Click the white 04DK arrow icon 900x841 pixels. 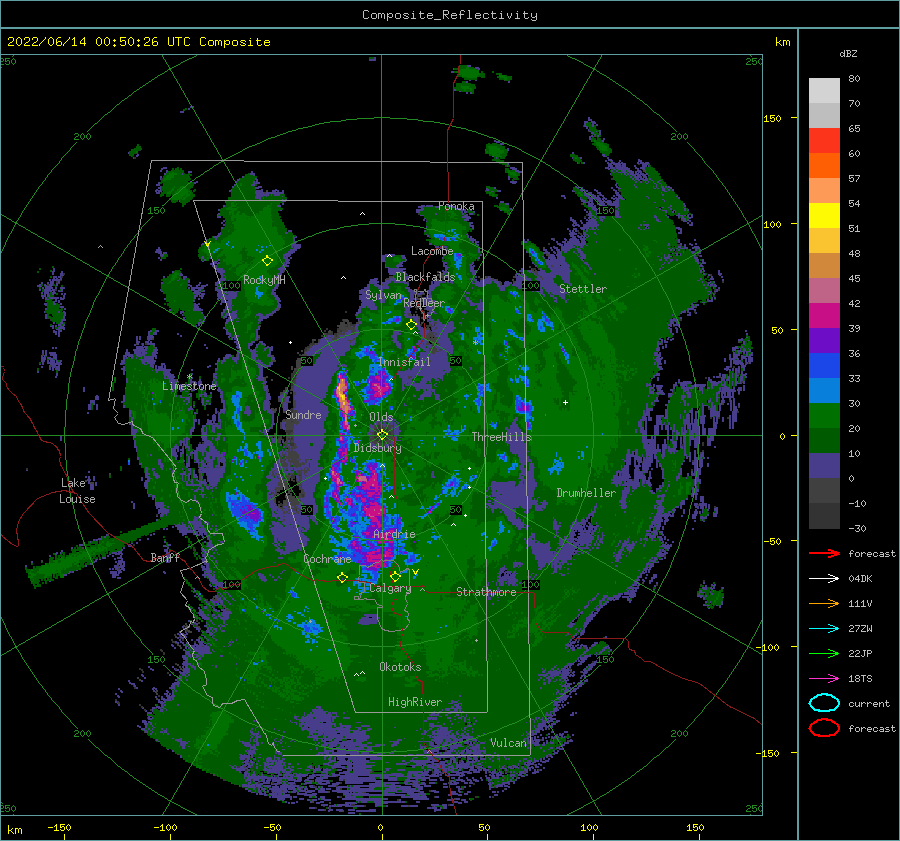click(x=824, y=578)
